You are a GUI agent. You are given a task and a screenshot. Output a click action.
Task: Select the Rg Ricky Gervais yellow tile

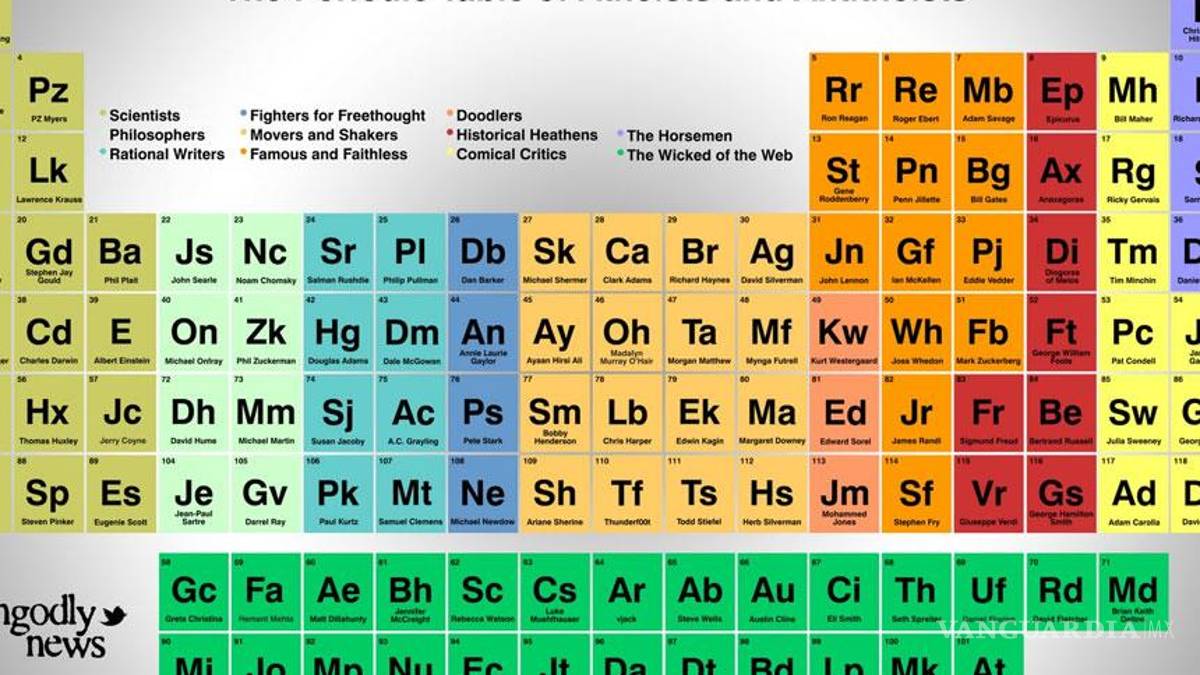click(x=1132, y=173)
